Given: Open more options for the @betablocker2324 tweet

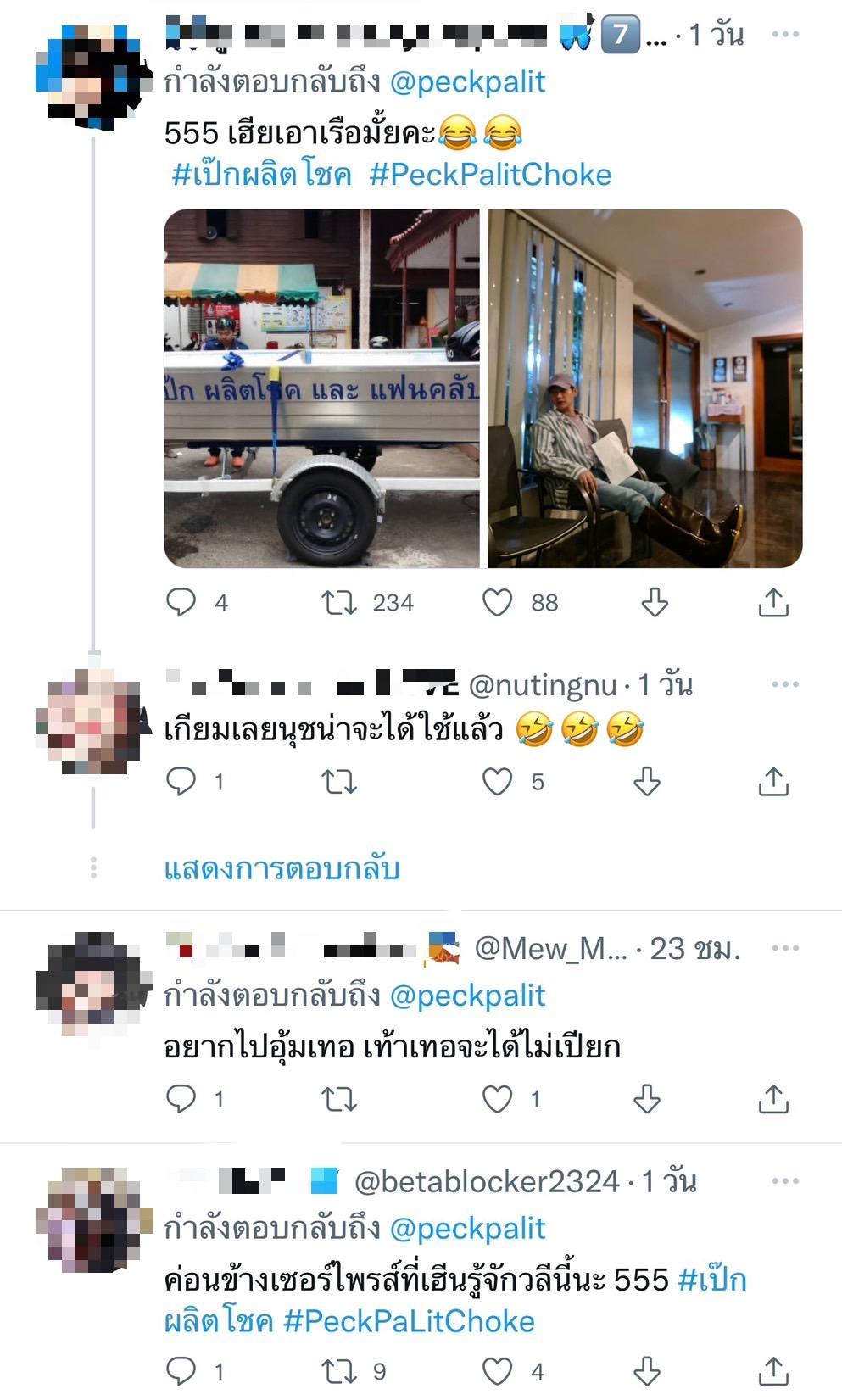Looking at the screenshot, I should pyautogui.click(x=785, y=1181).
